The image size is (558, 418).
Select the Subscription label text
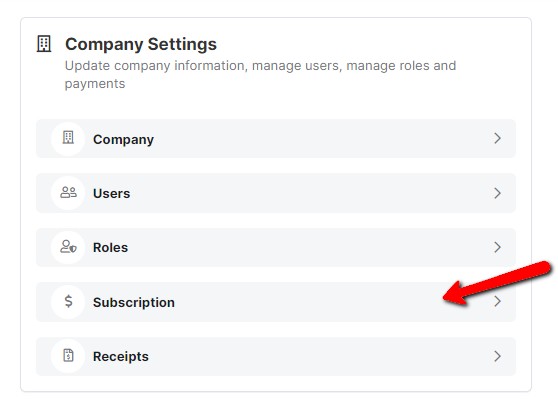tap(134, 302)
